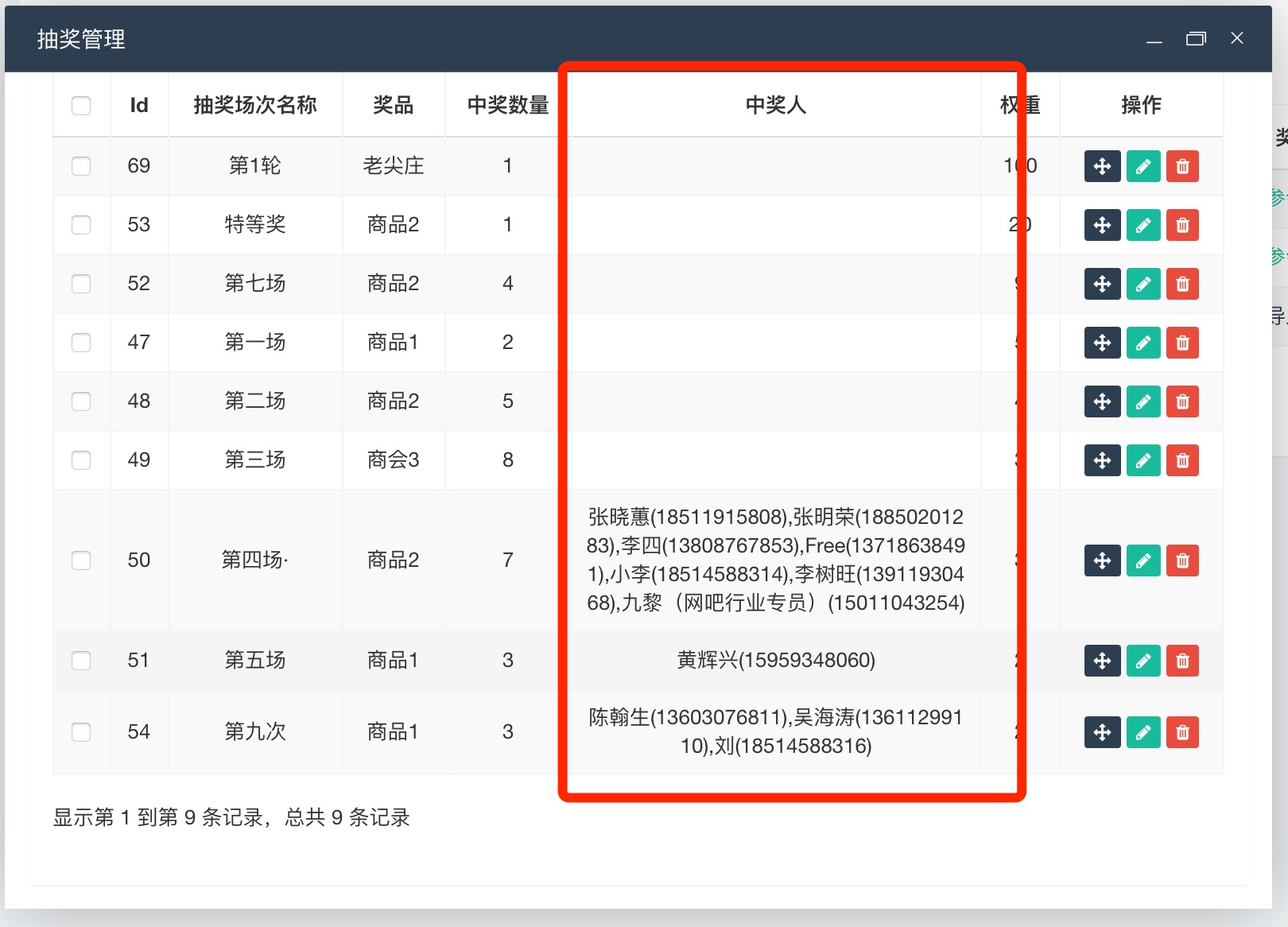Click the move icon for 第一场 row
The height and width of the screenshot is (927, 1288).
(1102, 343)
